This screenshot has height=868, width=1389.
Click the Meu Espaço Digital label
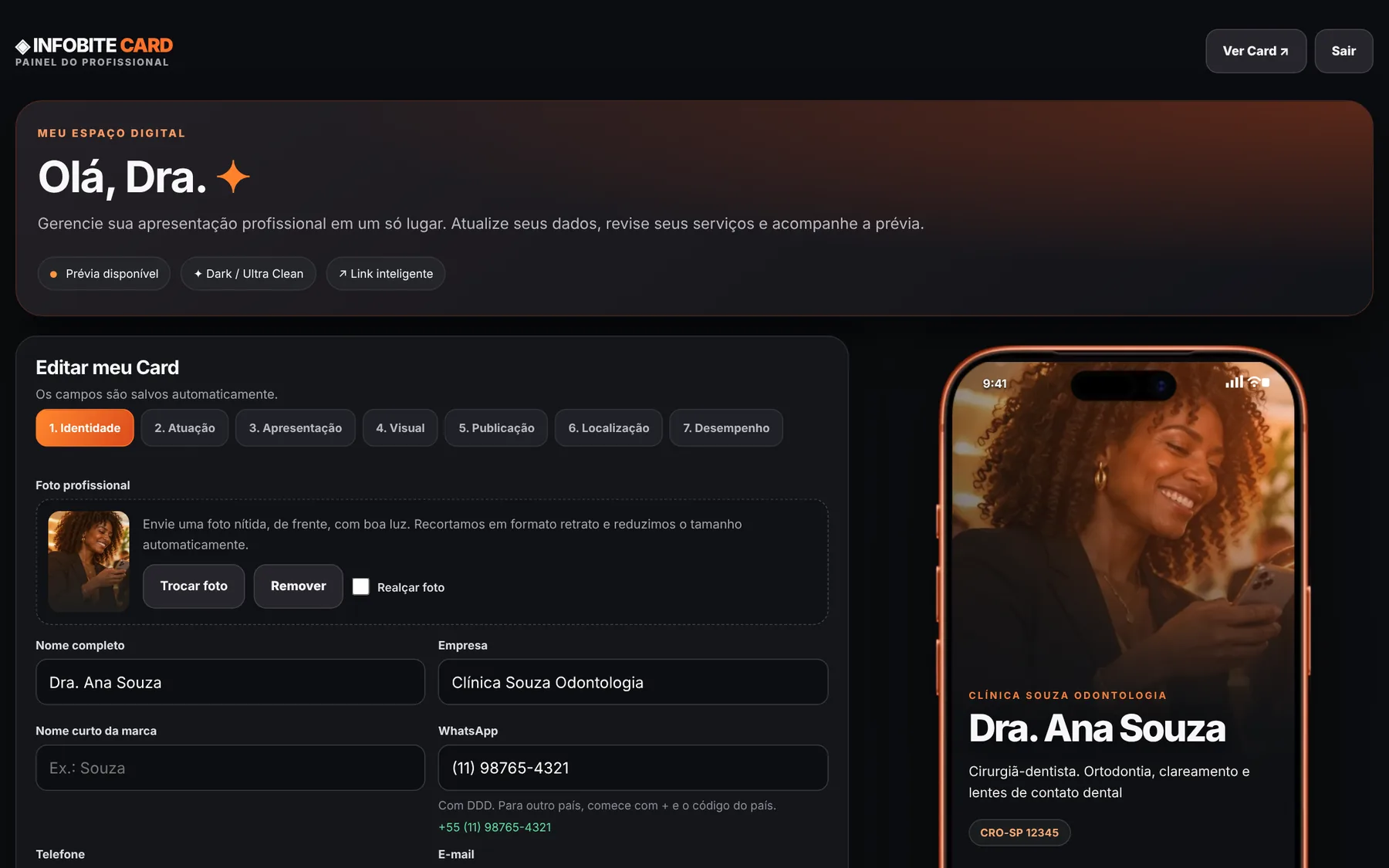tap(112, 133)
